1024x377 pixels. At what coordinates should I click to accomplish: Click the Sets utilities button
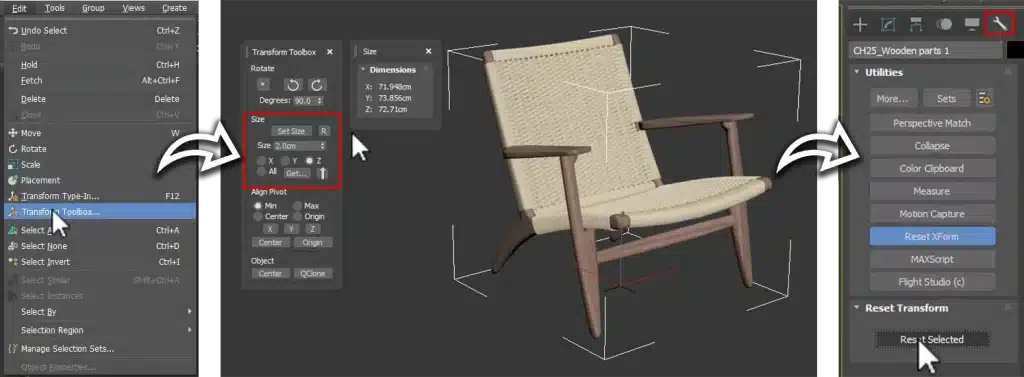(946, 99)
